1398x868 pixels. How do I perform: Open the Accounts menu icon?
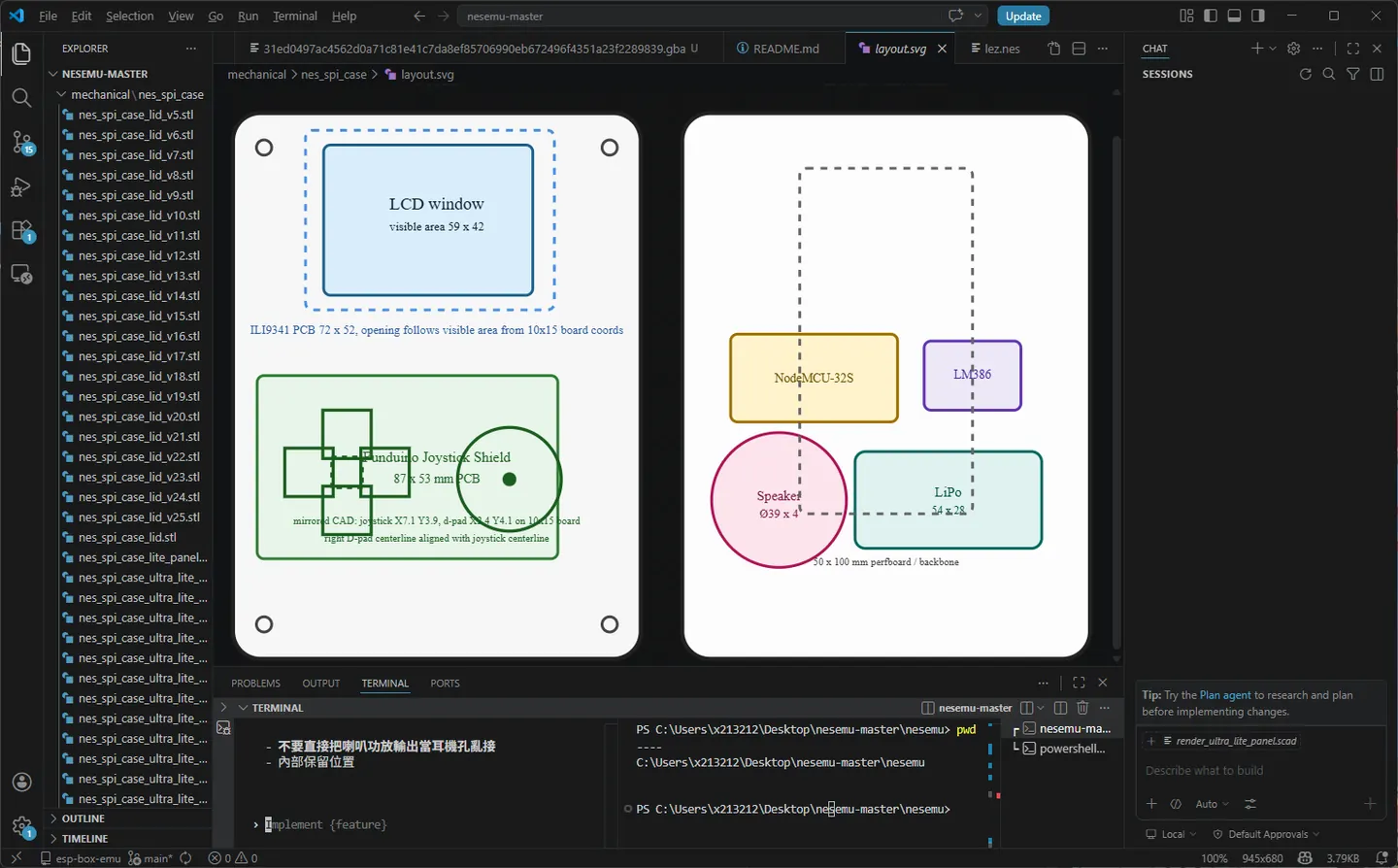coord(21,783)
